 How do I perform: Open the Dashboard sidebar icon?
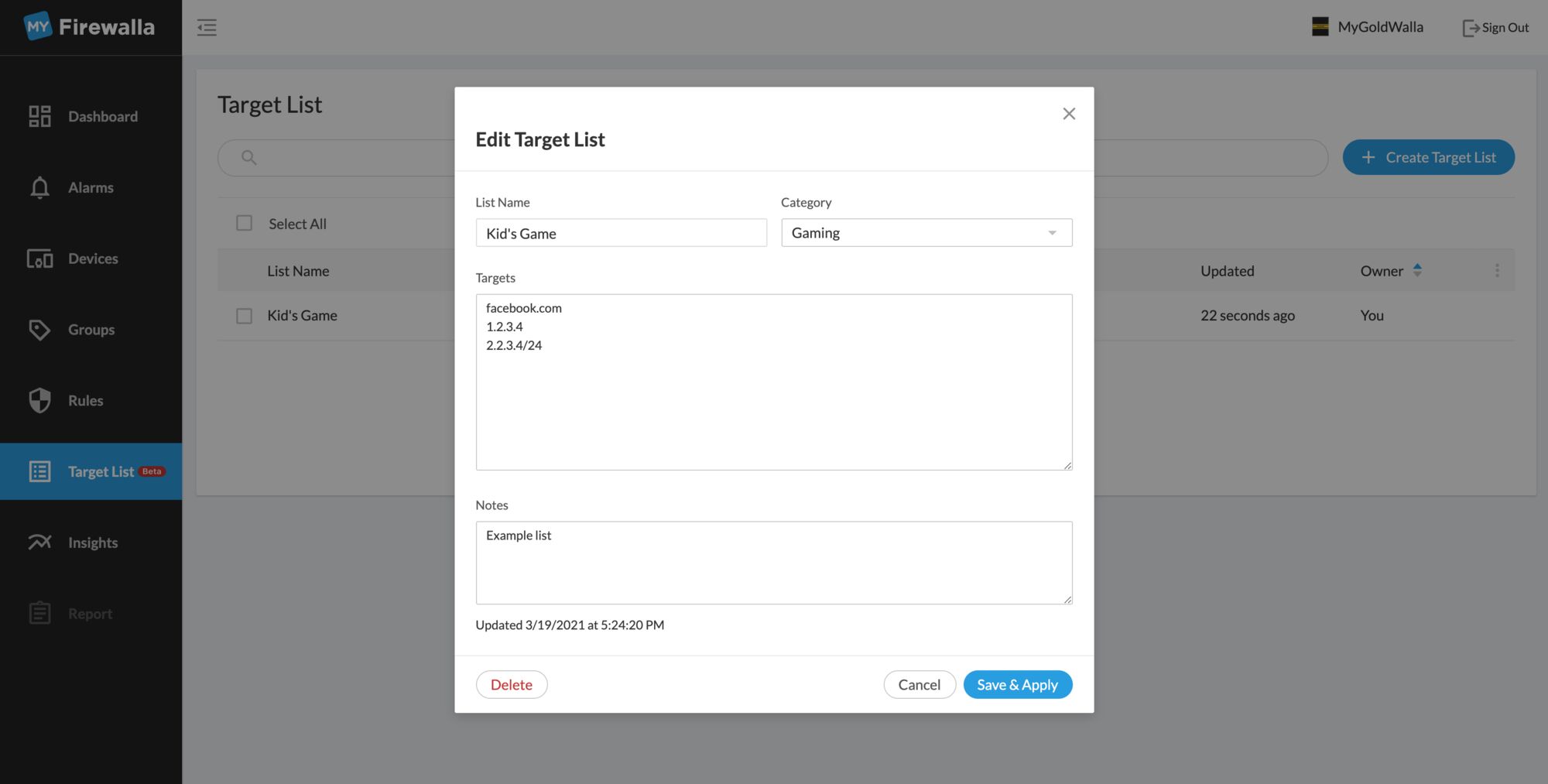[x=39, y=116]
